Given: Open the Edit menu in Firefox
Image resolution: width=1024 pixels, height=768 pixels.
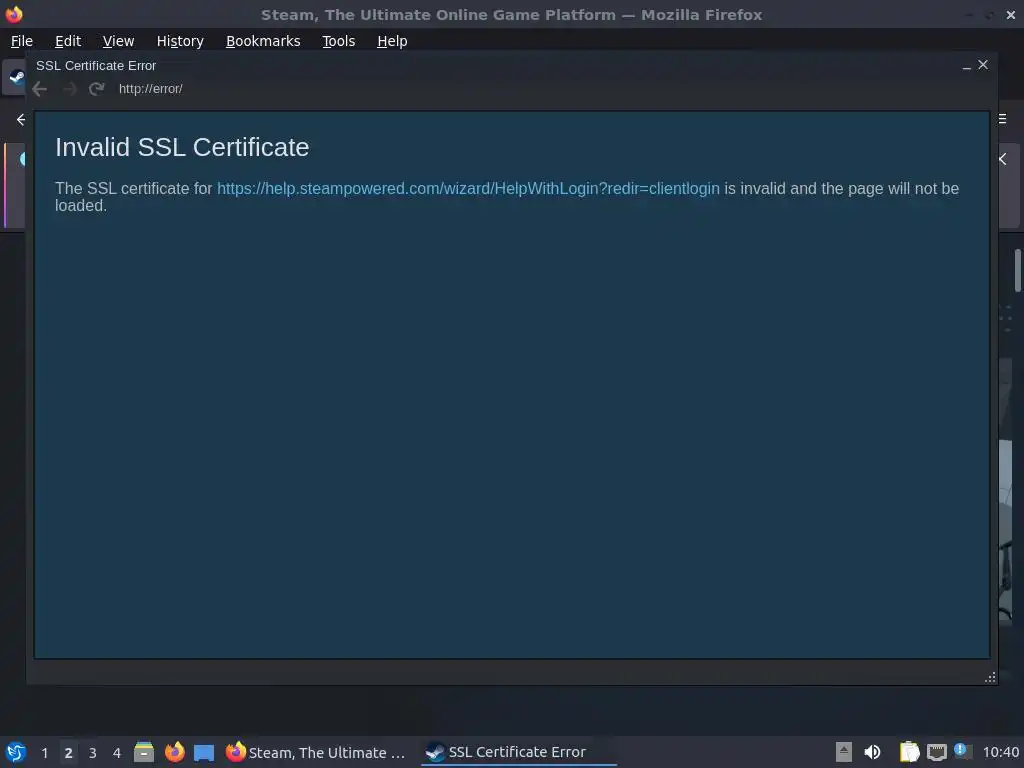Looking at the screenshot, I should [x=68, y=41].
